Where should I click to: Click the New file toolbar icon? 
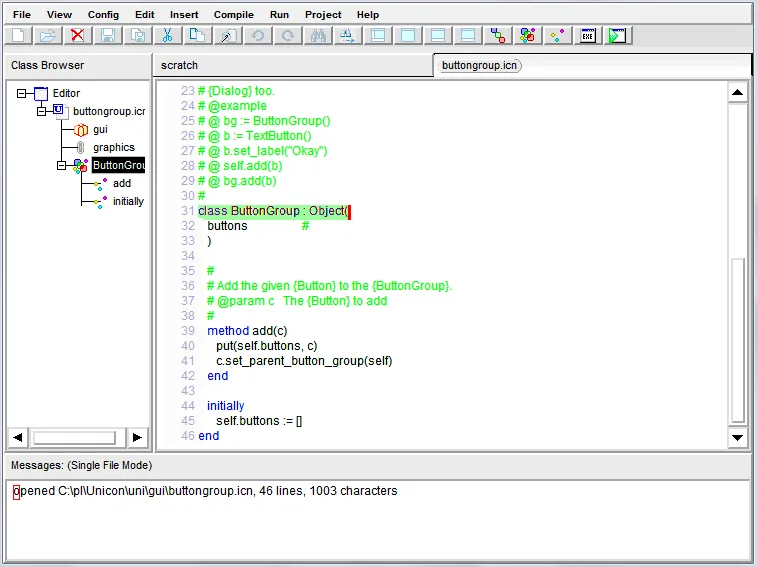point(18,35)
